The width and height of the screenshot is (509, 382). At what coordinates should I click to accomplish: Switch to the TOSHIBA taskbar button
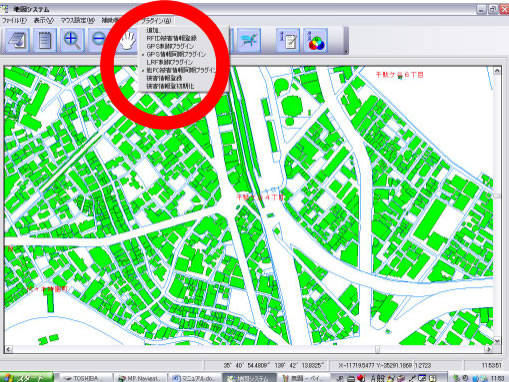[85, 378]
